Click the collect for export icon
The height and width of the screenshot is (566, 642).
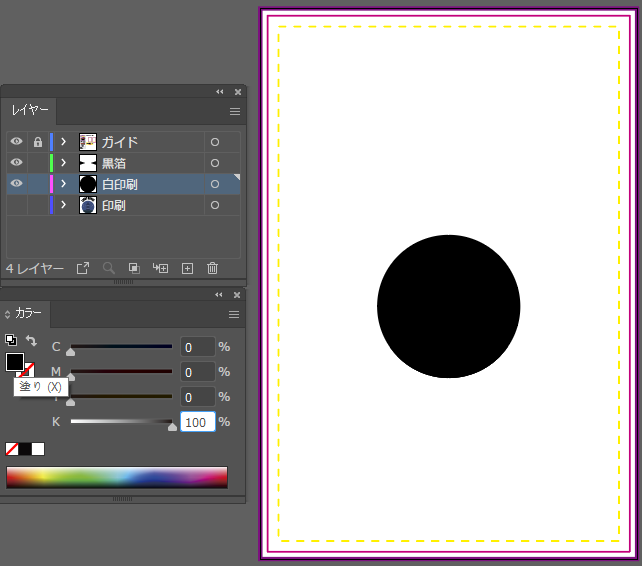(83, 268)
